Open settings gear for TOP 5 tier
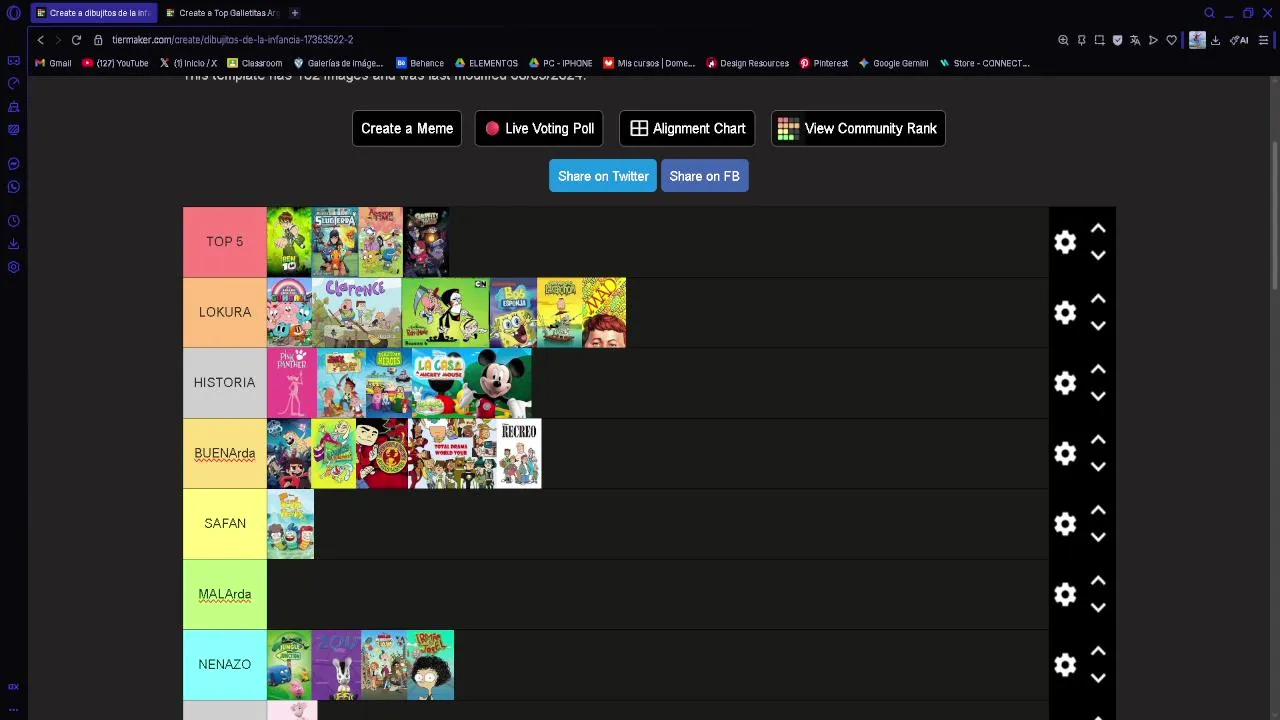 click(1065, 242)
